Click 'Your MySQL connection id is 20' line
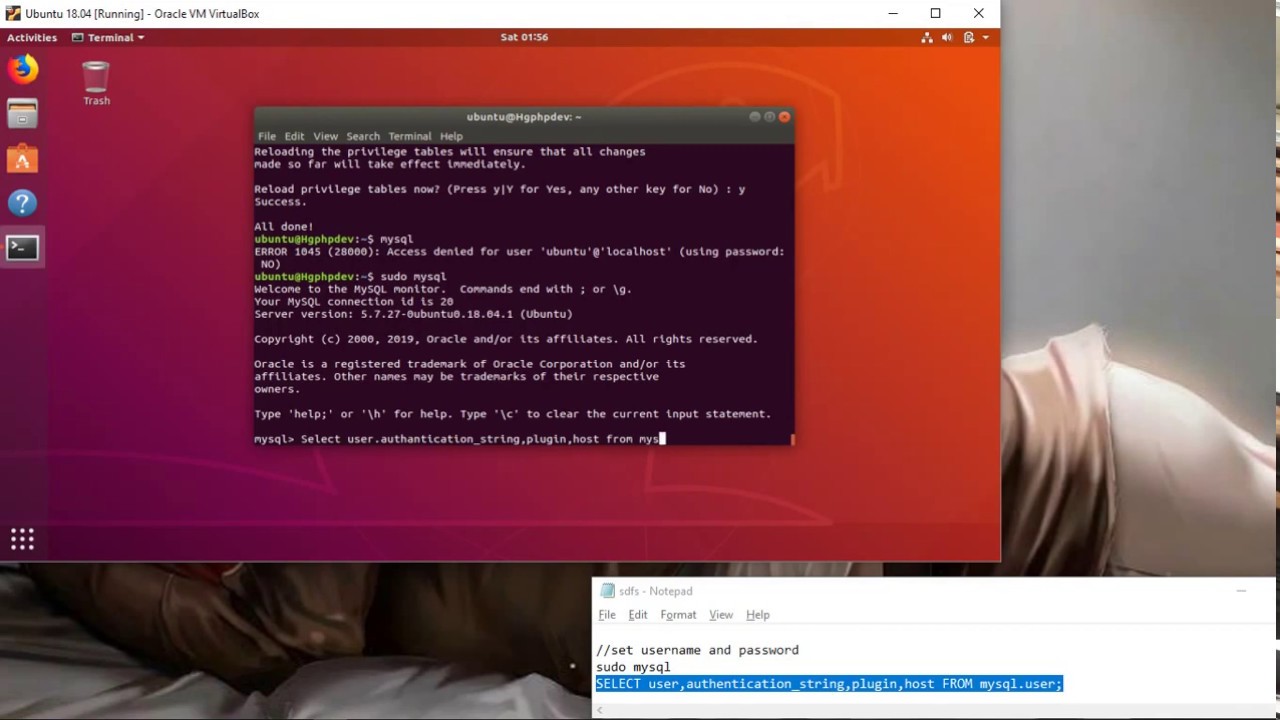This screenshot has width=1280, height=720. pos(353,301)
